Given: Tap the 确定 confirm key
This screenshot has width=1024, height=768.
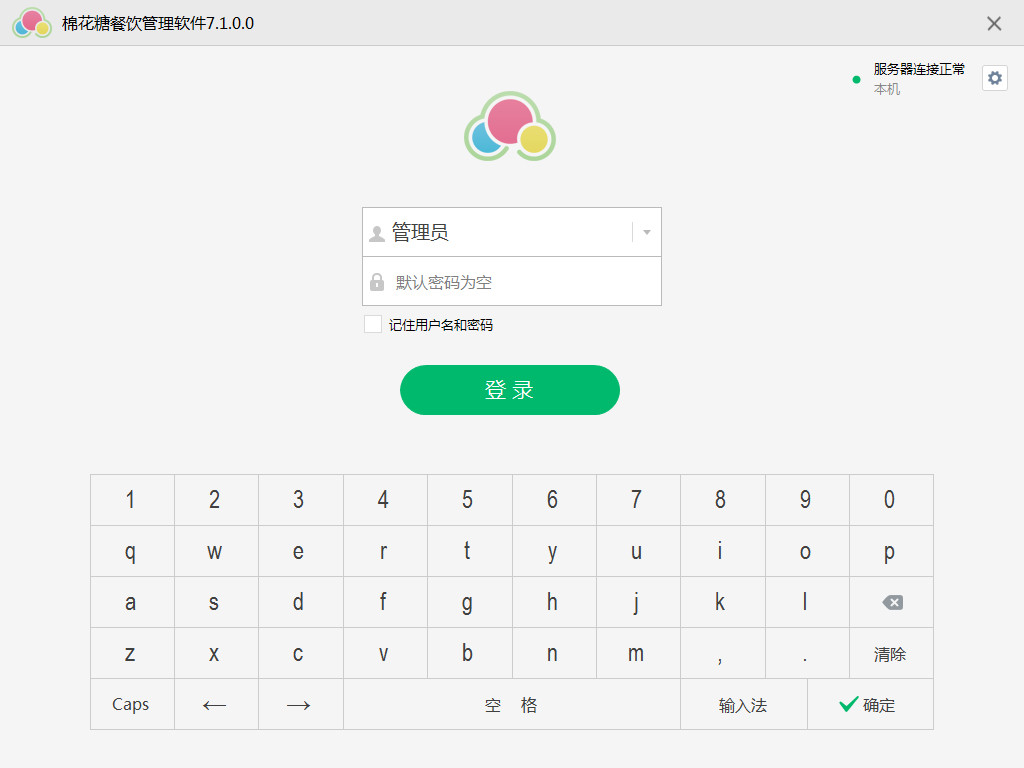Looking at the screenshot, I should click(871, 704).
